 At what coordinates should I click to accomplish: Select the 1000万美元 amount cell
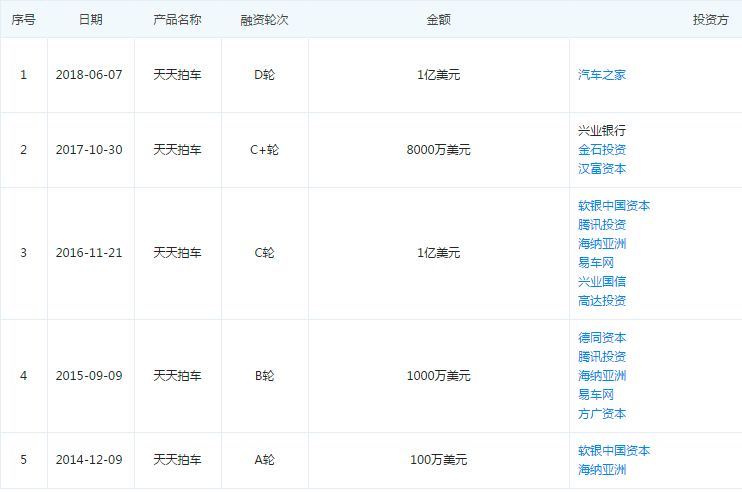(438, 376)
